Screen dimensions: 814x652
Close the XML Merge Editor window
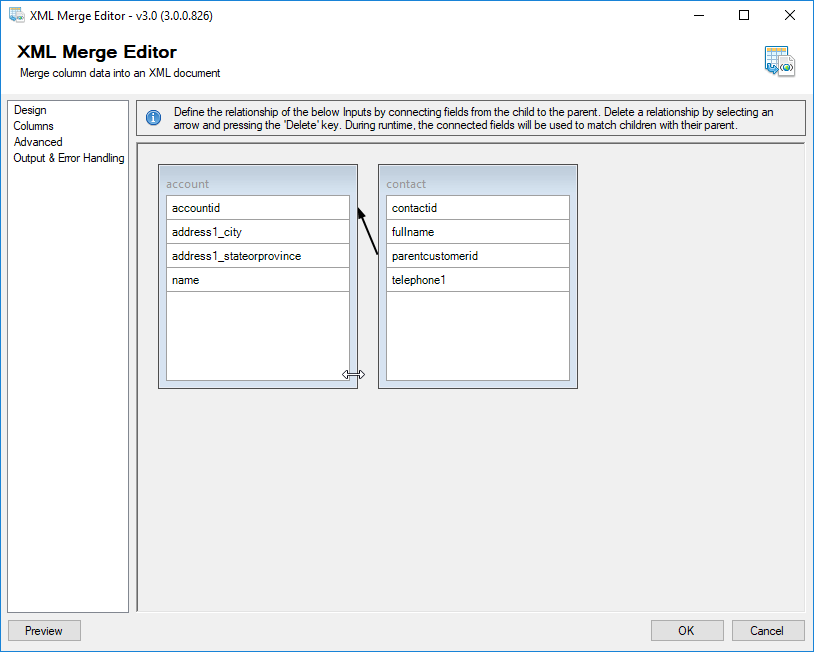(x=790, y=16)
